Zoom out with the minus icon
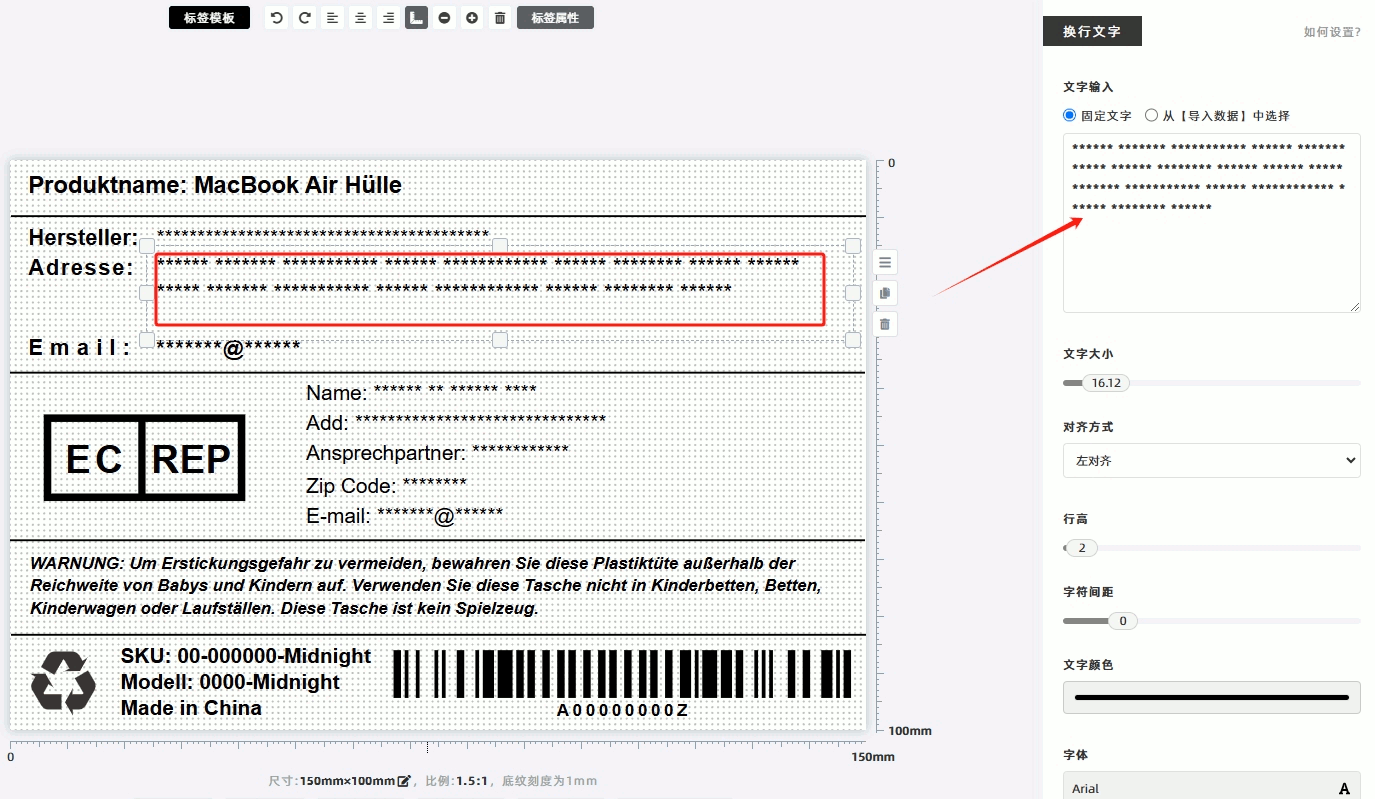Image resolution: width=1375 pixels, height=799 pixels. tap(444, 18)
